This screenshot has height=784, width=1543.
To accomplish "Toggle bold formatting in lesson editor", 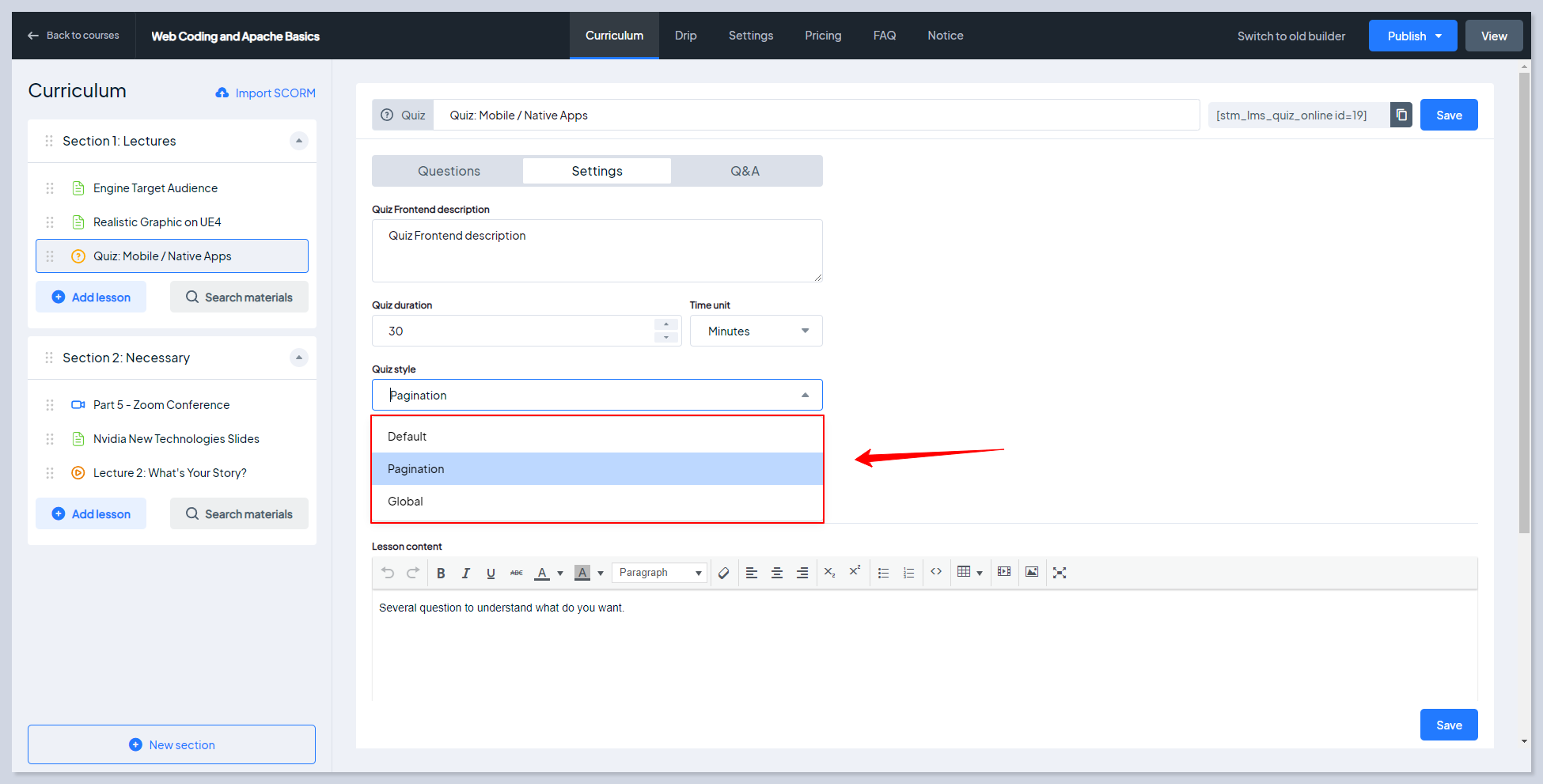I will [441, 573].
